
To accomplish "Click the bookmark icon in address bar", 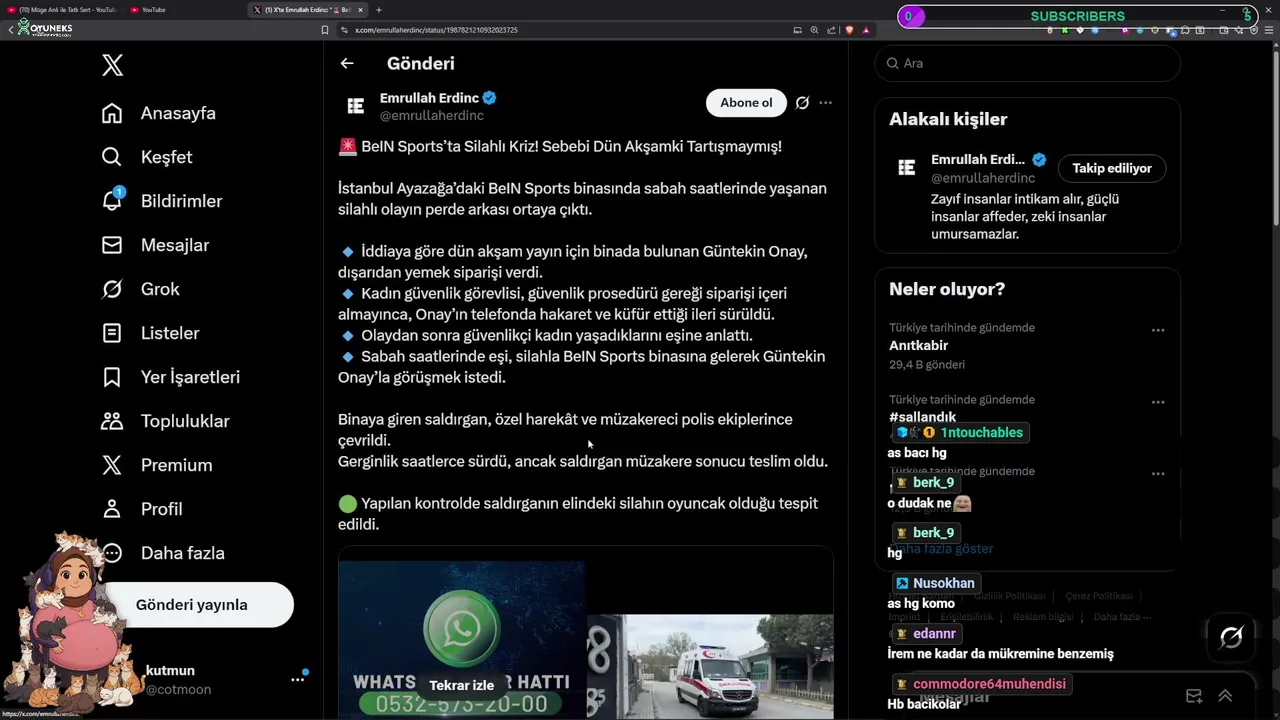I will tap(324, 30).
